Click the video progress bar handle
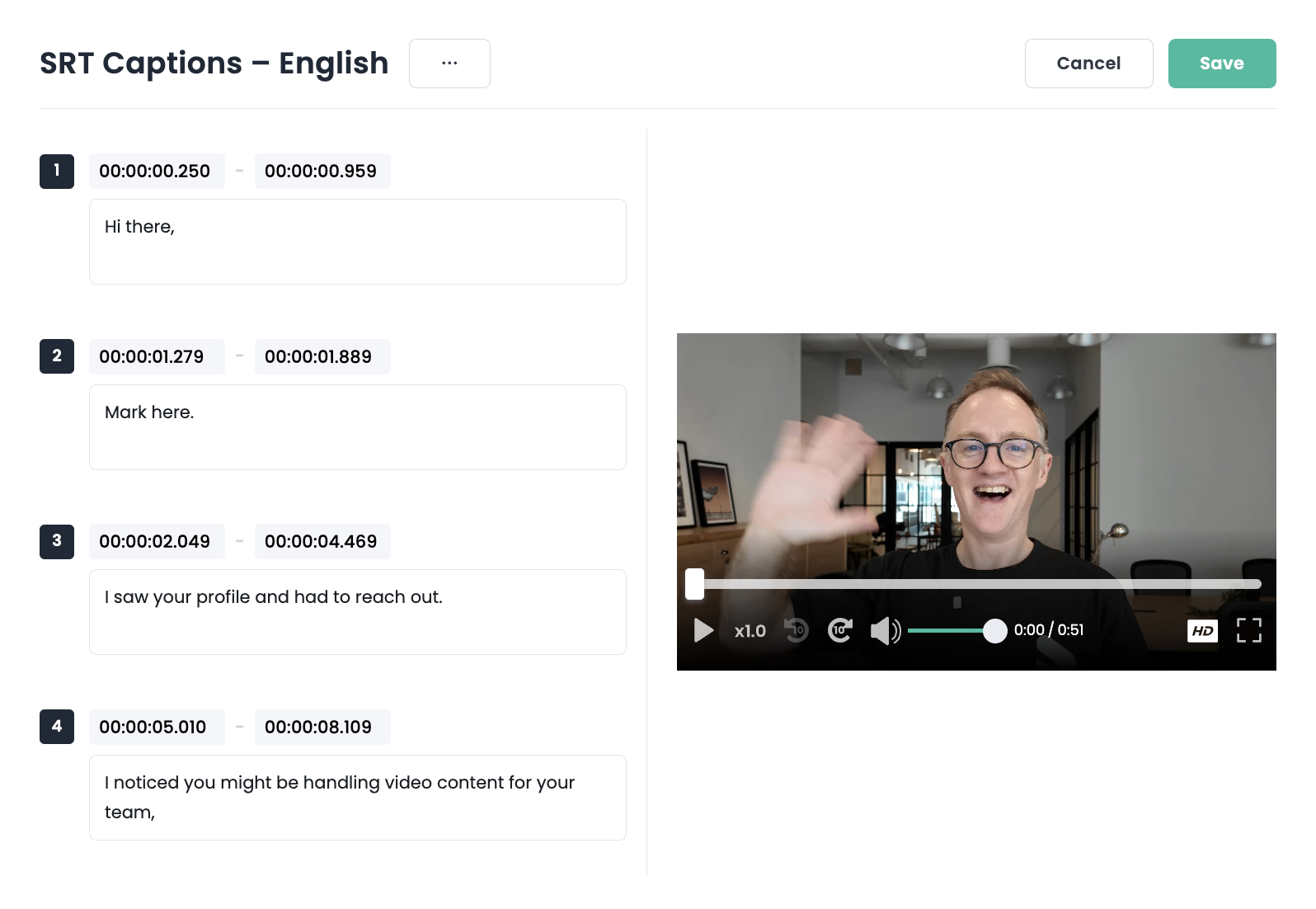The image size is (1316, 909). [x=694, y=584]
